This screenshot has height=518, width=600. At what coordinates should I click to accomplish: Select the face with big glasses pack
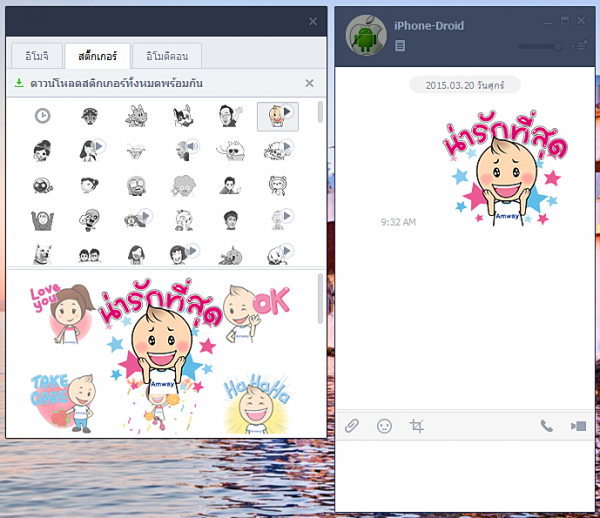137,186
